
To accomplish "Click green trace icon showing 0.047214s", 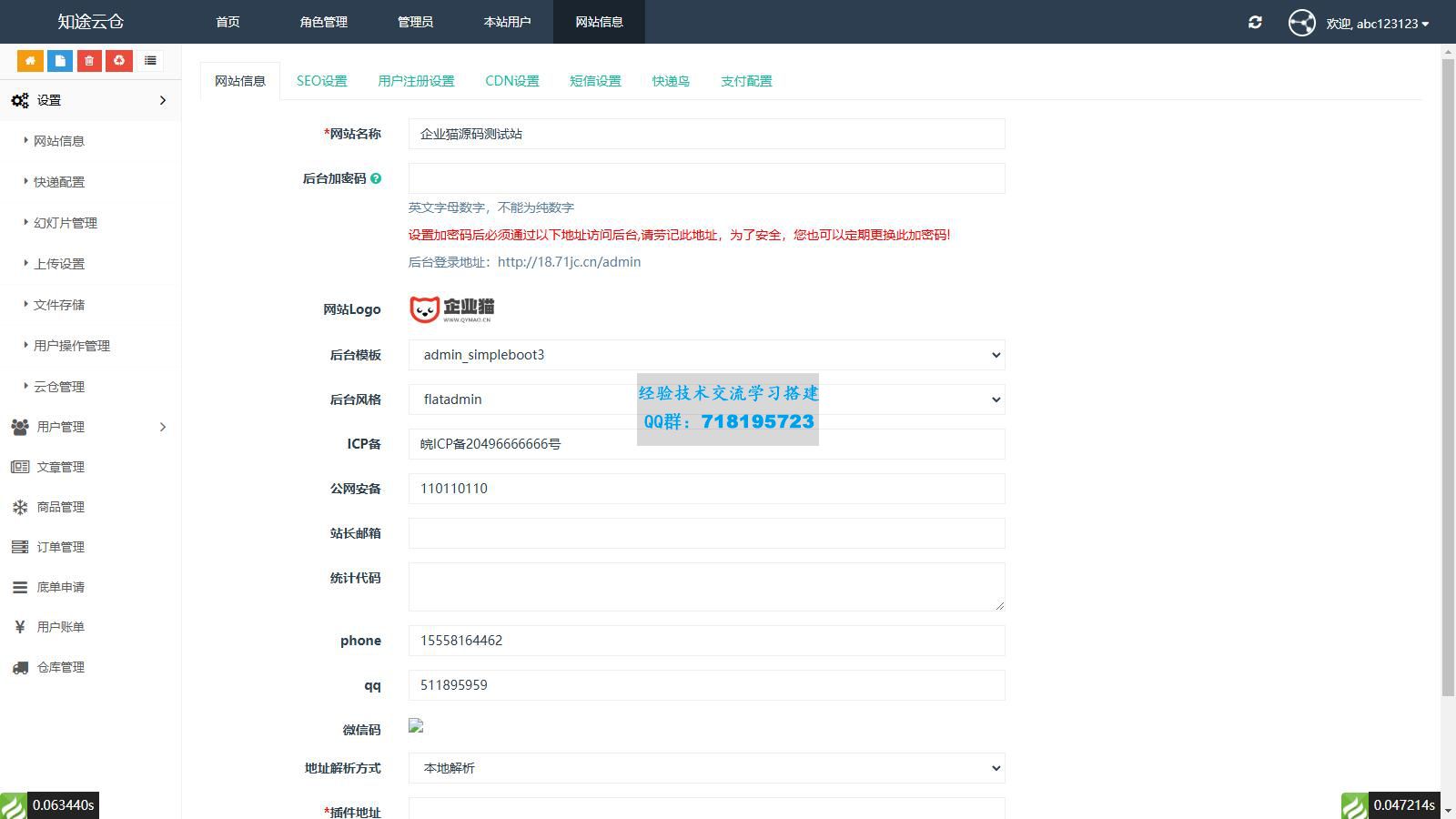I will (x=1354, y=805).
